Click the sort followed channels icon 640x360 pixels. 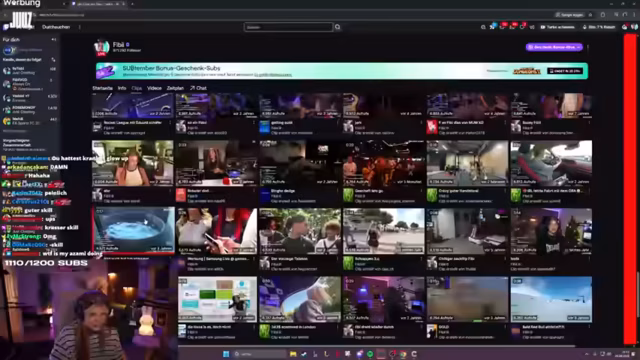click(x=53, y=60)
